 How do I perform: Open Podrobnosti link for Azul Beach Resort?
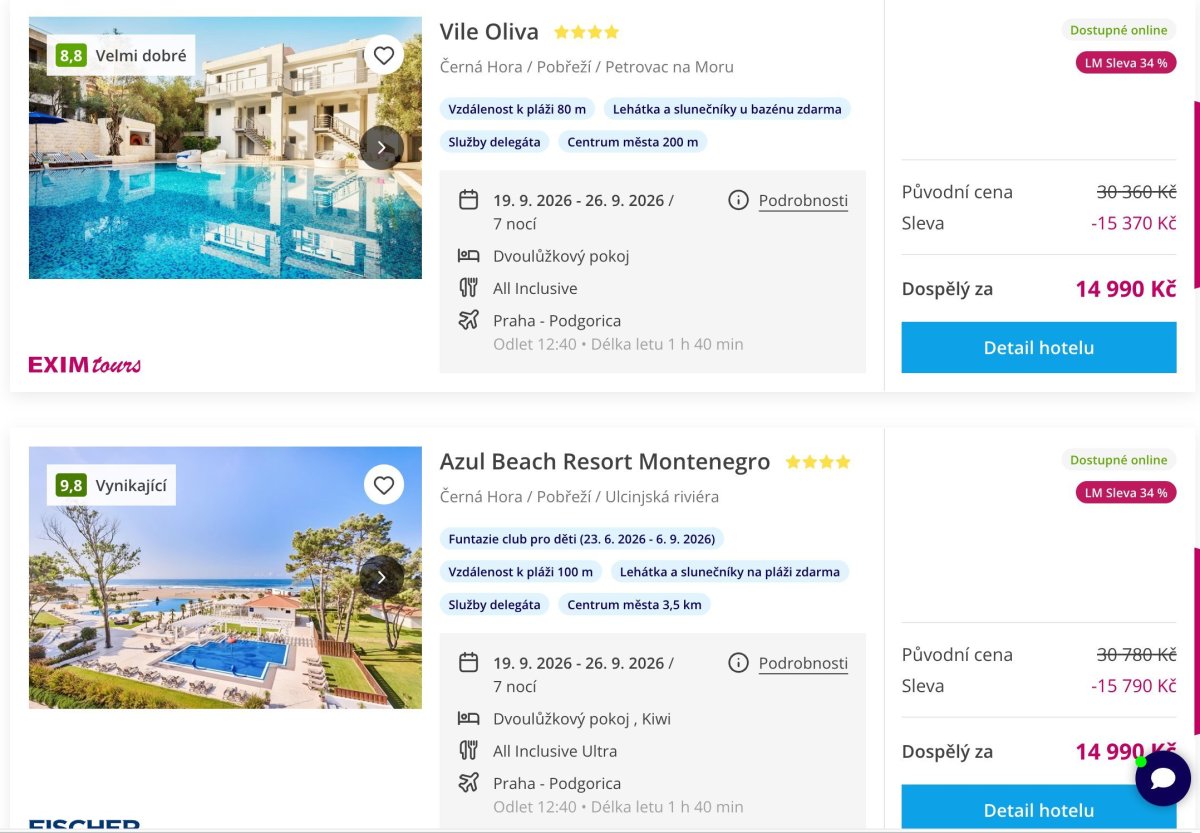(803, 663)
